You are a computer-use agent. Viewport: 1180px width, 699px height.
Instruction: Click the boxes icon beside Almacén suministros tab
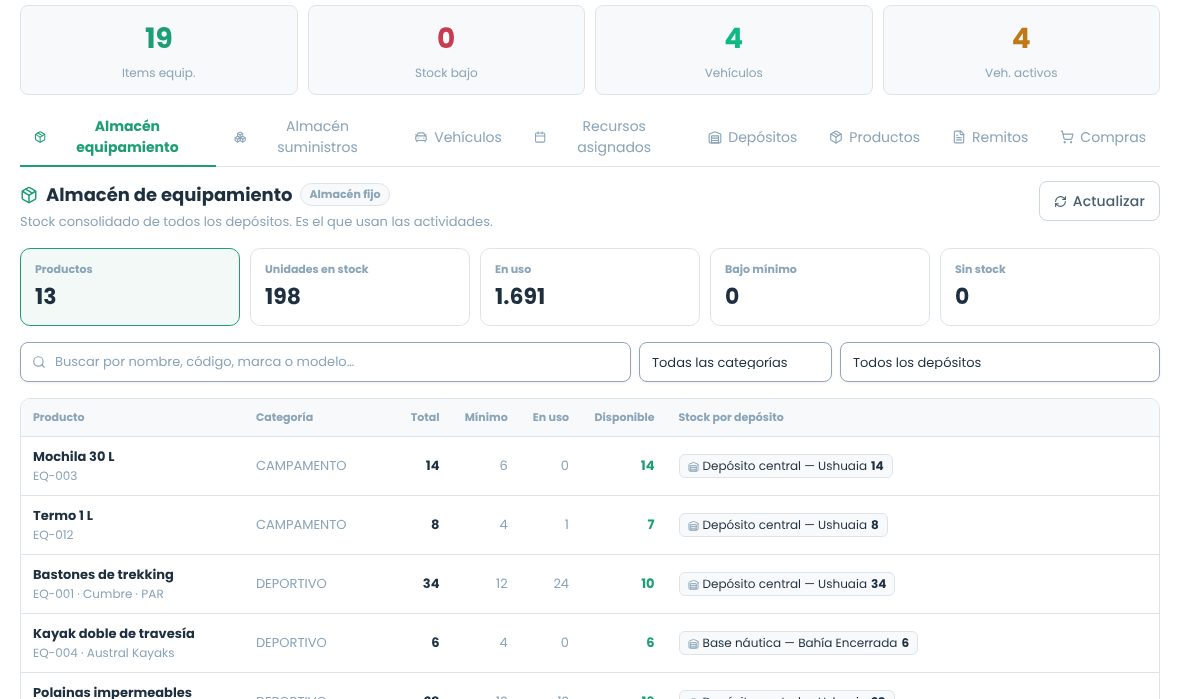click(x=240, y=137)
